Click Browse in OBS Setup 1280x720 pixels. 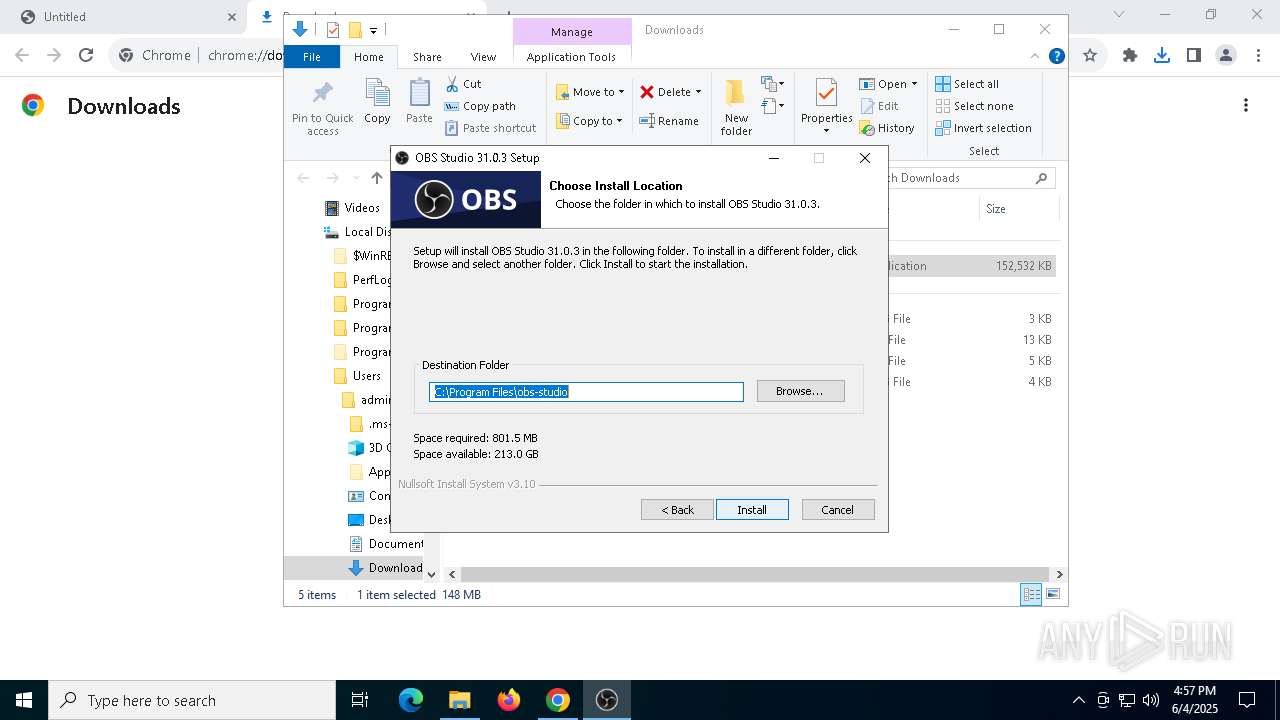[x=800, y=391]
